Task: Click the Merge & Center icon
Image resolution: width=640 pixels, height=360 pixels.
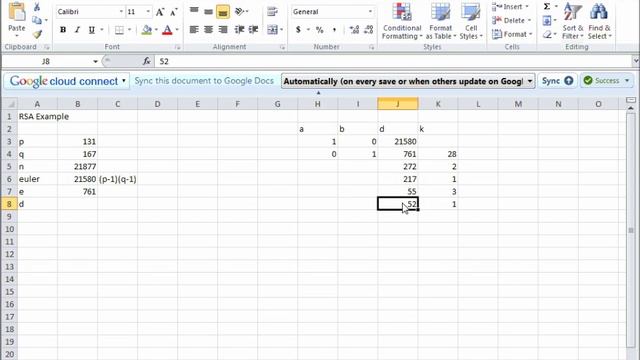Action: click(272, 29)
